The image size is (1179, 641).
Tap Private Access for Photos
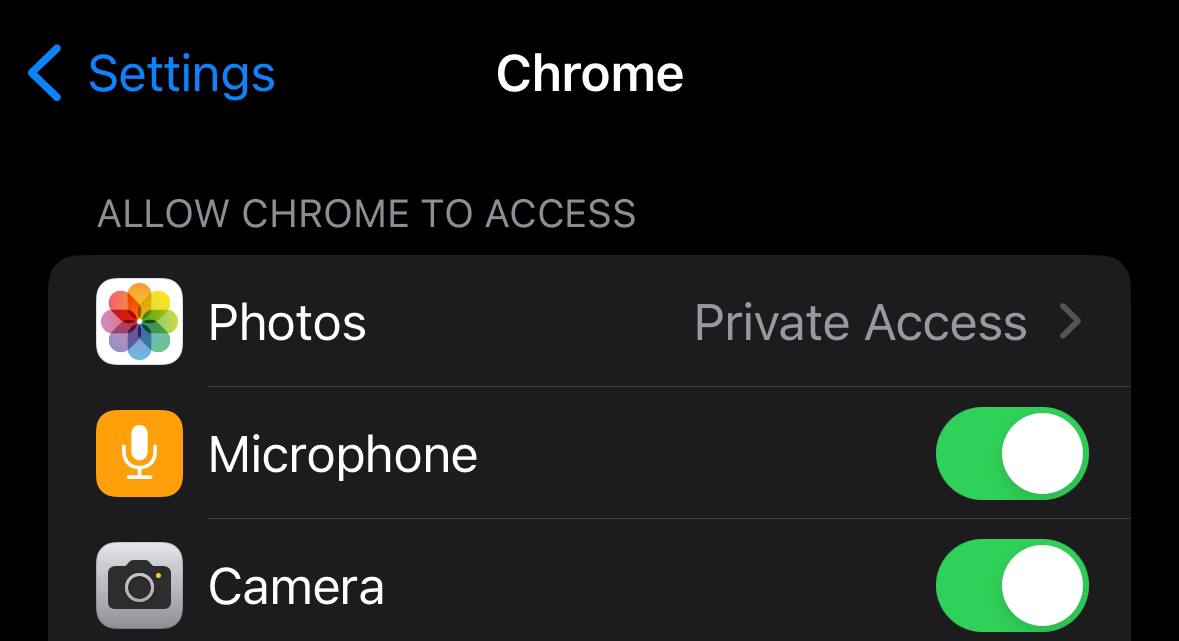tap(862, 321)
